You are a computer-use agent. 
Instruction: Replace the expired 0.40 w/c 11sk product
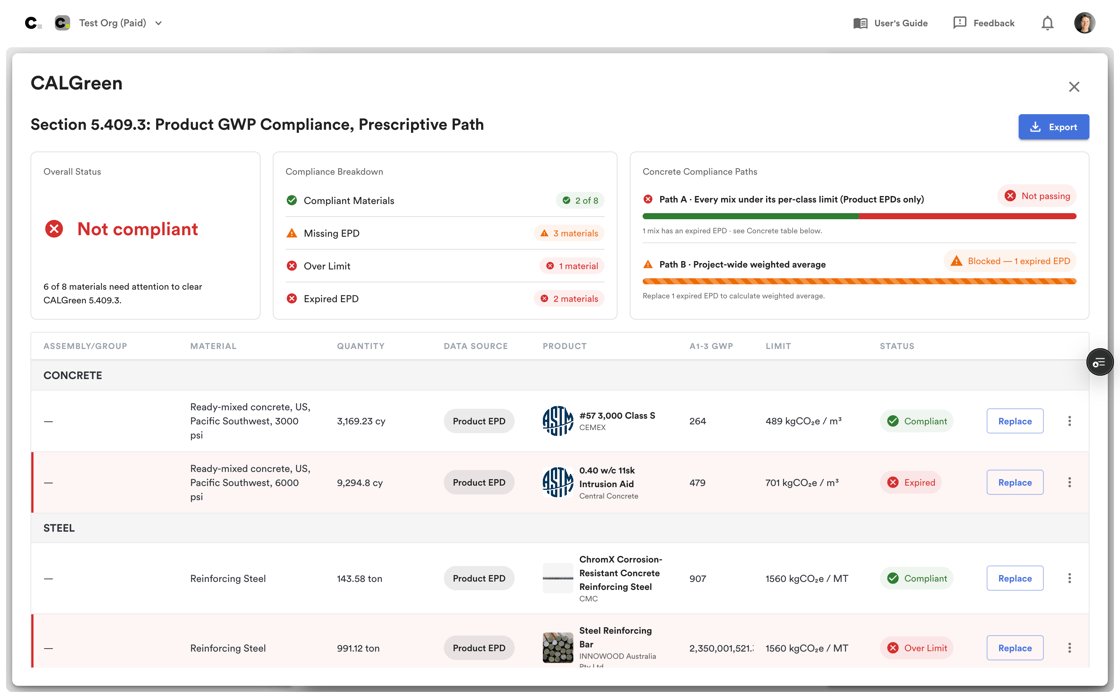pyautogui.click(x=1015, y=482)
